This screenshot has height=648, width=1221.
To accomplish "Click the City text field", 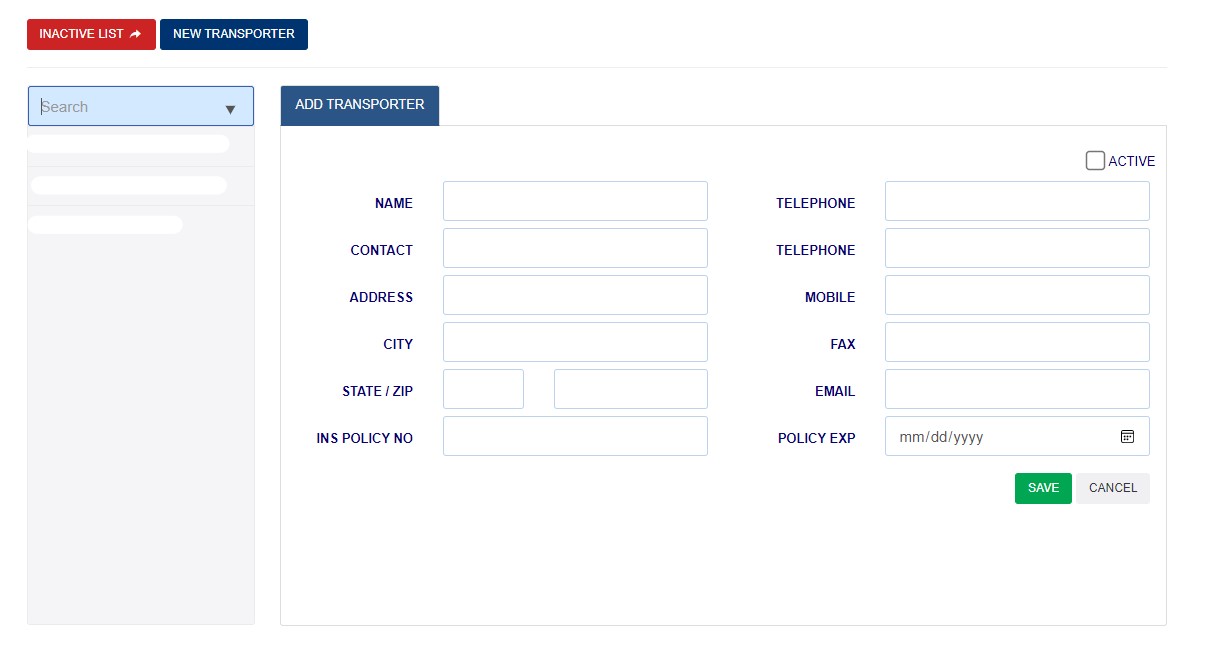I will point(575,342).
